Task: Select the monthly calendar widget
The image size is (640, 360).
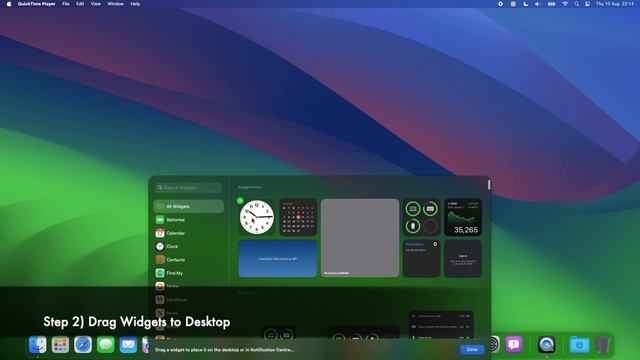Action: pos(298,218)
